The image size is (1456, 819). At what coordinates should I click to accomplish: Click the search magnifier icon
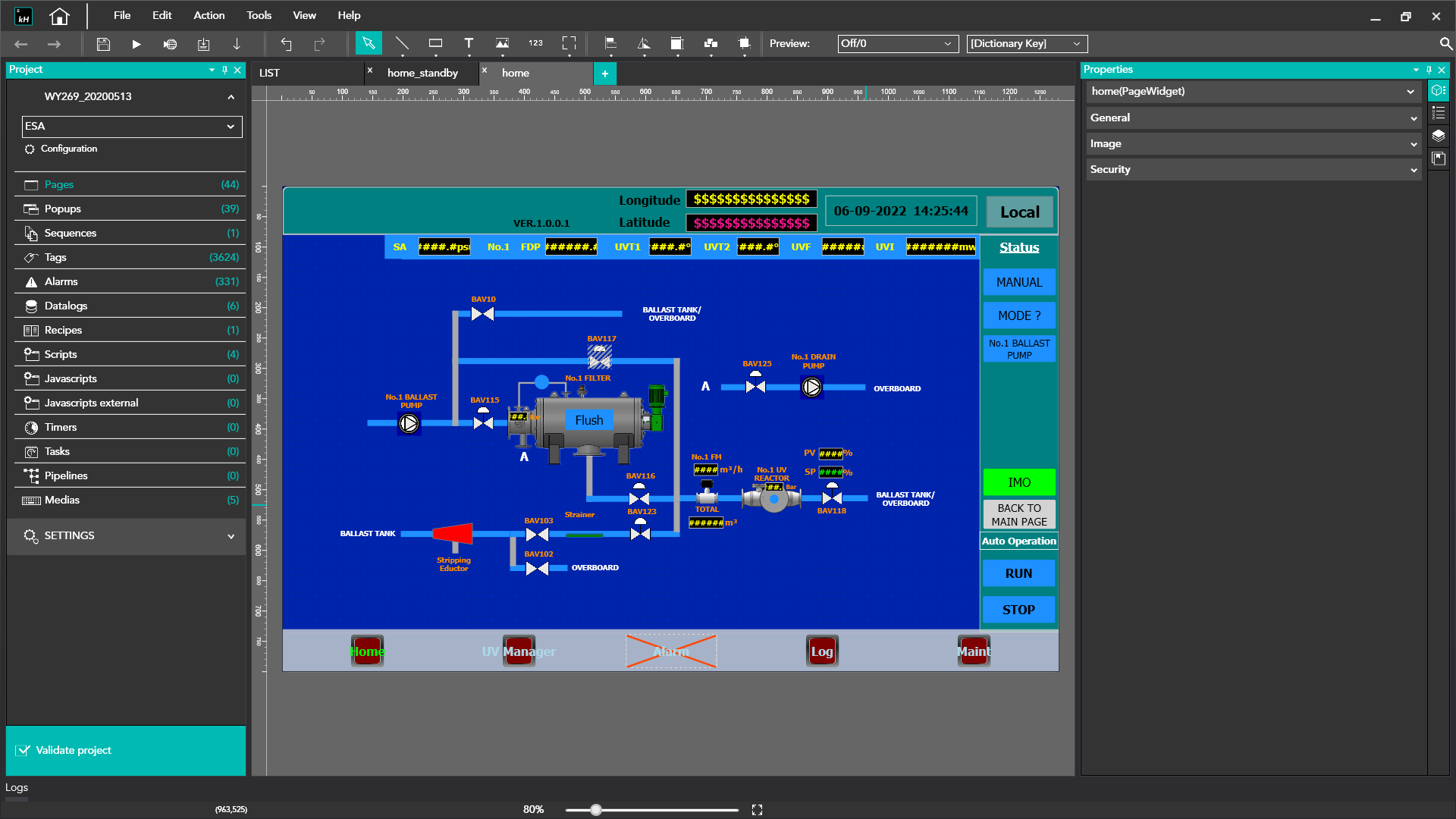coord(1445,44)
